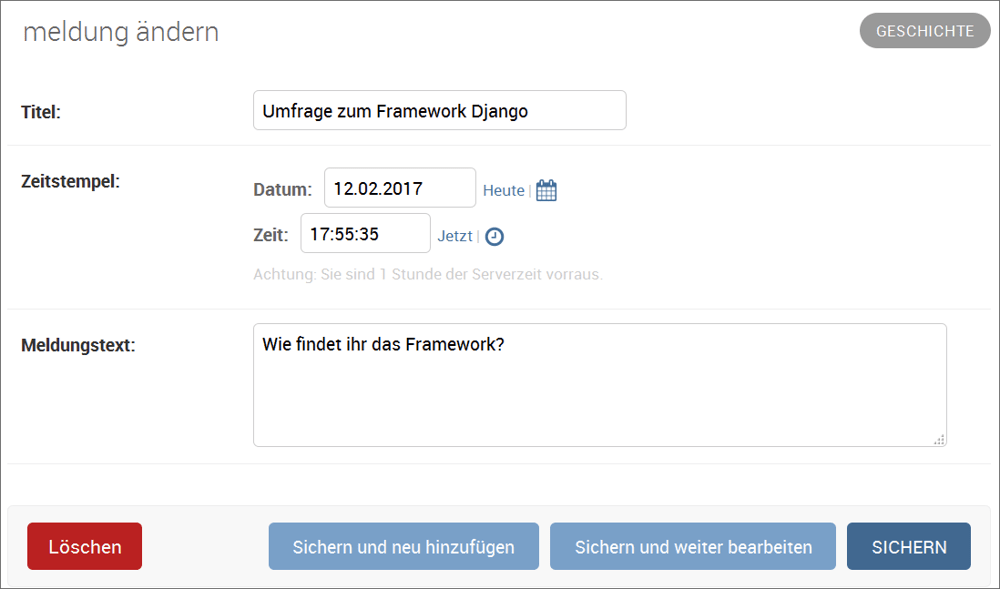
Task: Set date using the Heute link
Action: [x=503, y=190]
